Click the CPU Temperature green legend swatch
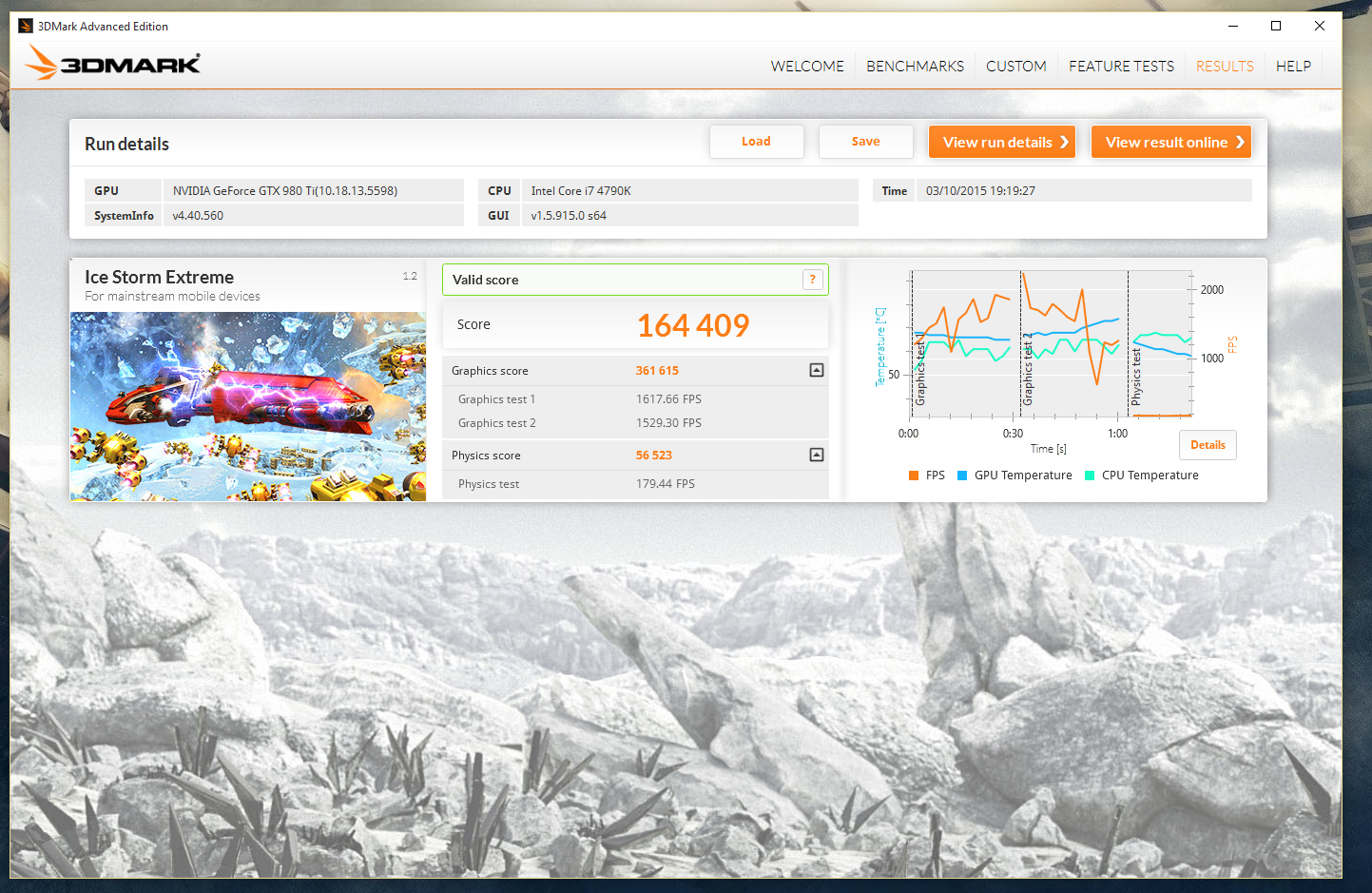 pos(1090,476)
